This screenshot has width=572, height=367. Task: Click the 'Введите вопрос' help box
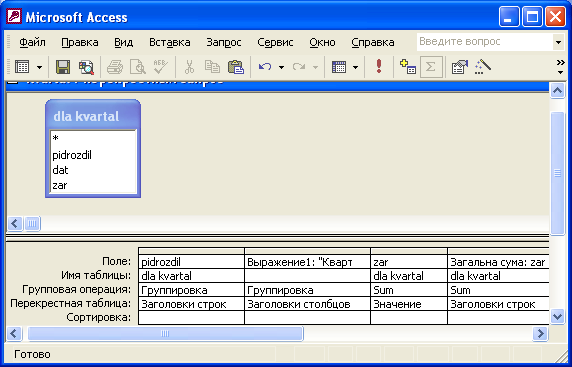[x=484, y=42]
